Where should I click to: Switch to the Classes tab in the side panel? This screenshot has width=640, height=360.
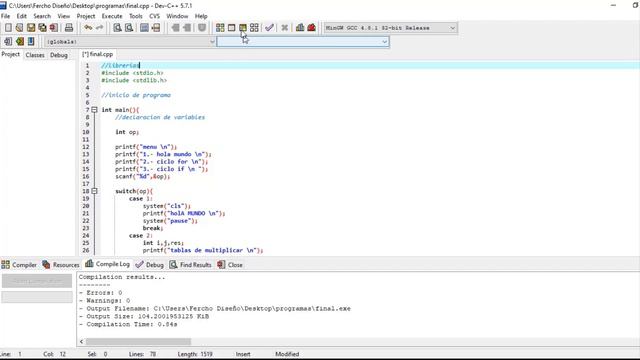[x=35, y=55]
